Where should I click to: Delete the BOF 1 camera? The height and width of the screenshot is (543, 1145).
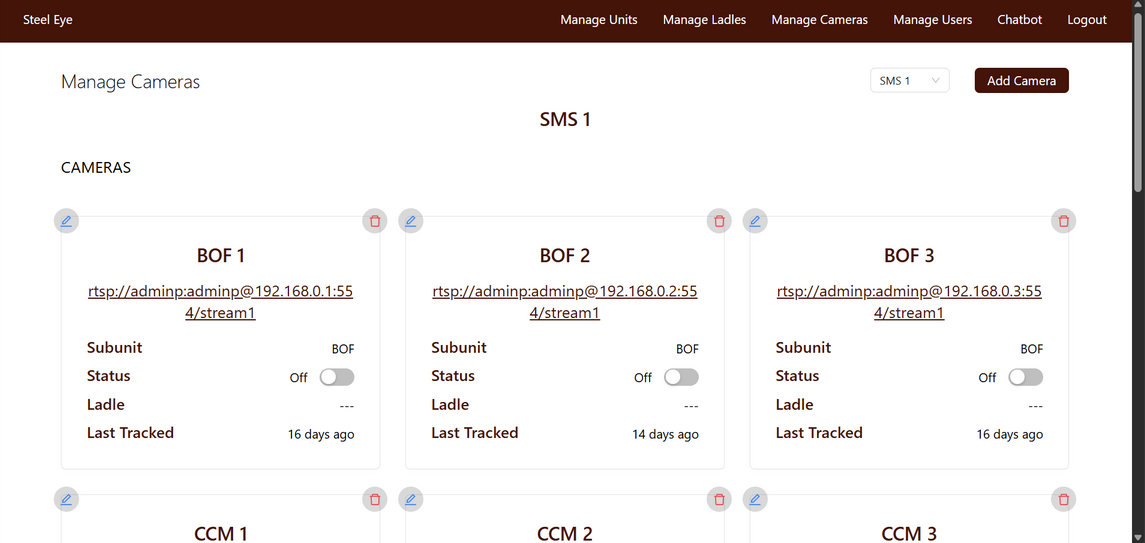pos(375,221)
